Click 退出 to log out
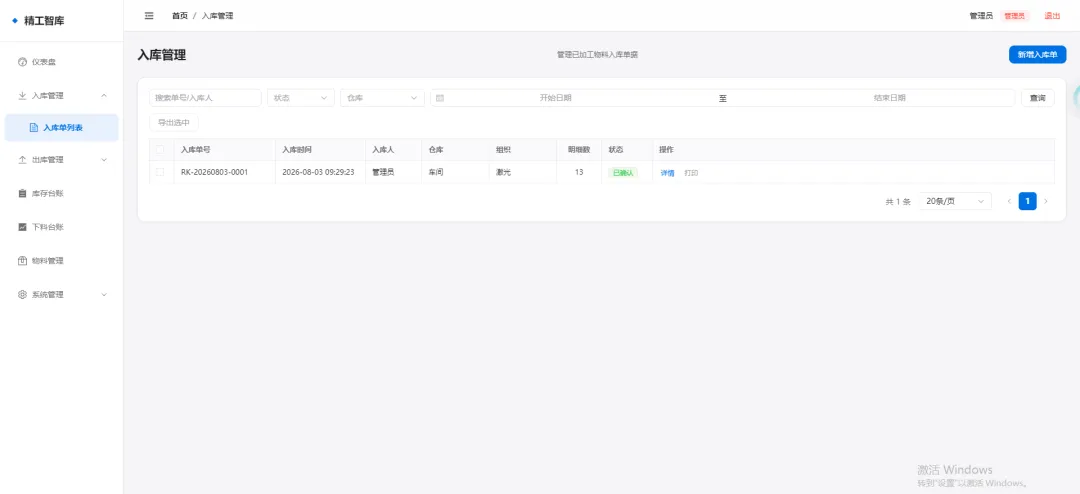This screenshot has height=494, width=1080. pos(1052,16)
